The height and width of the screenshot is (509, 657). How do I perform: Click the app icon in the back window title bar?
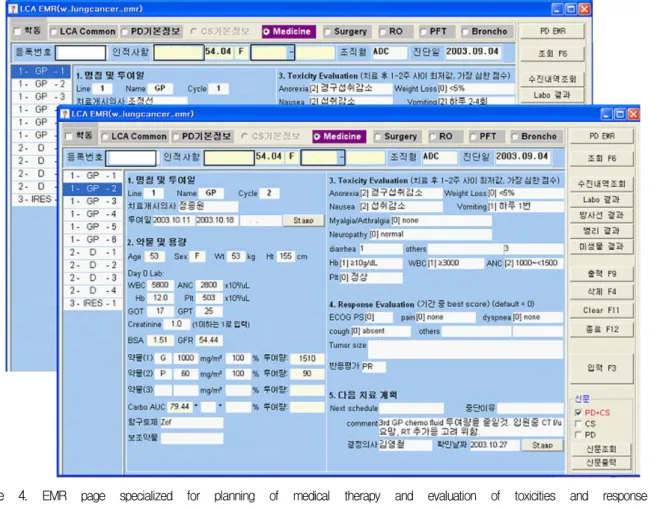[x=13, y=9]
